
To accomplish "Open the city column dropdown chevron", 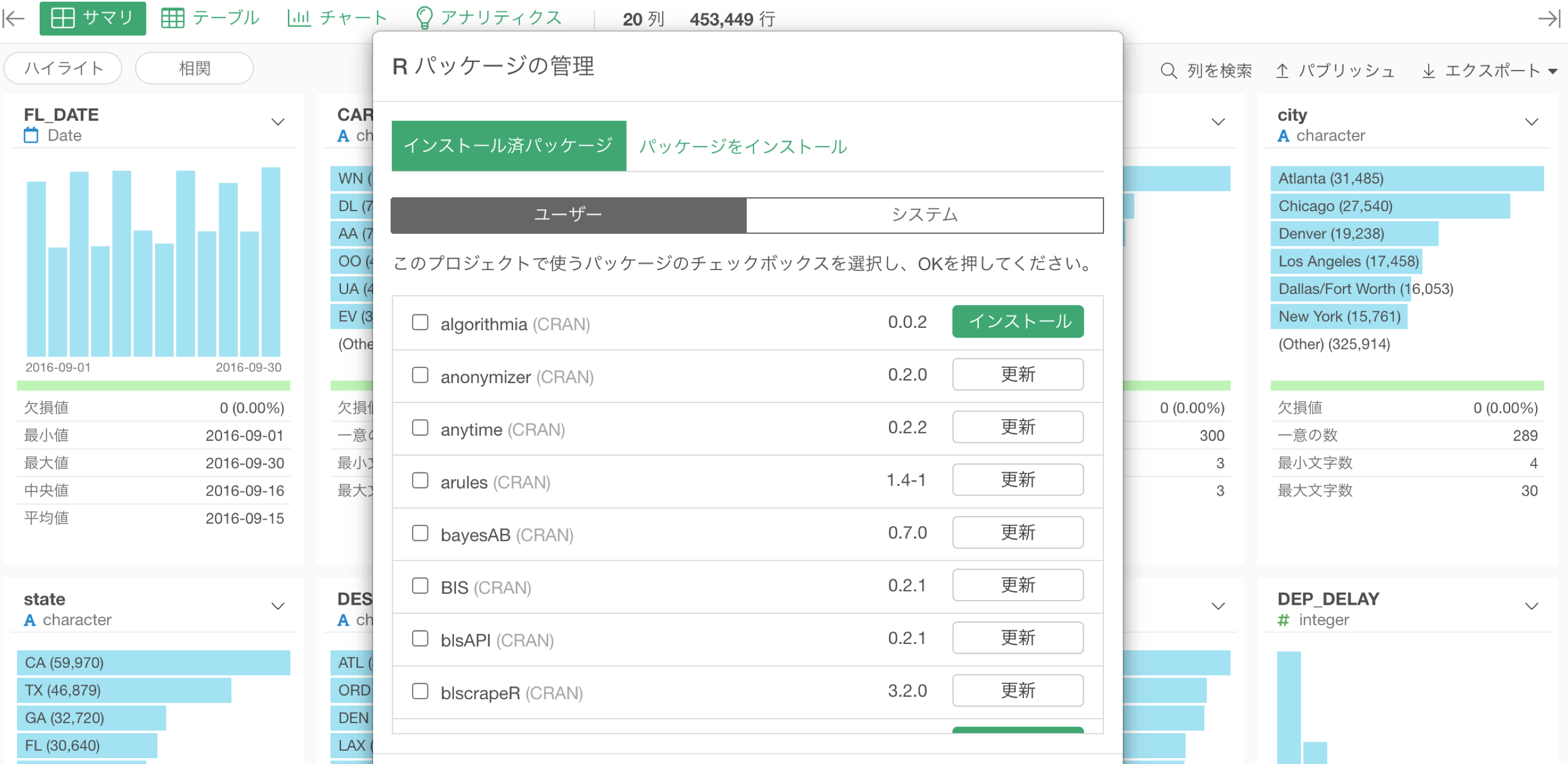I will click(1531, 122).
